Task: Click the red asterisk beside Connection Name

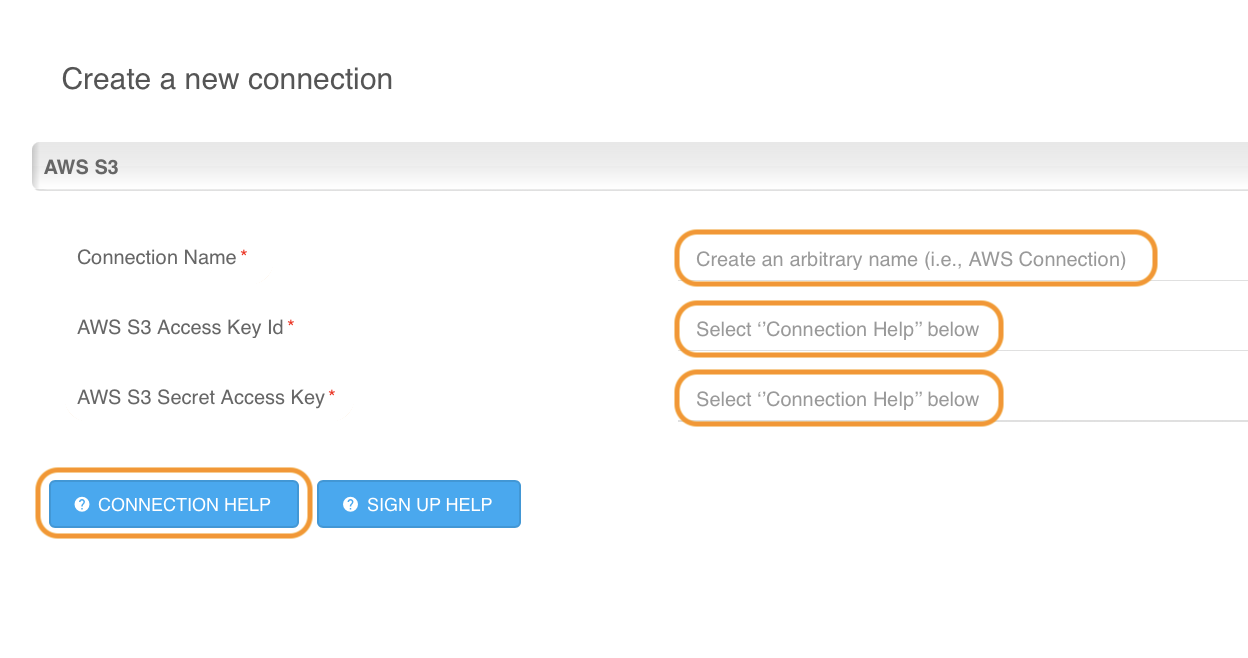Action: (244, 256)
